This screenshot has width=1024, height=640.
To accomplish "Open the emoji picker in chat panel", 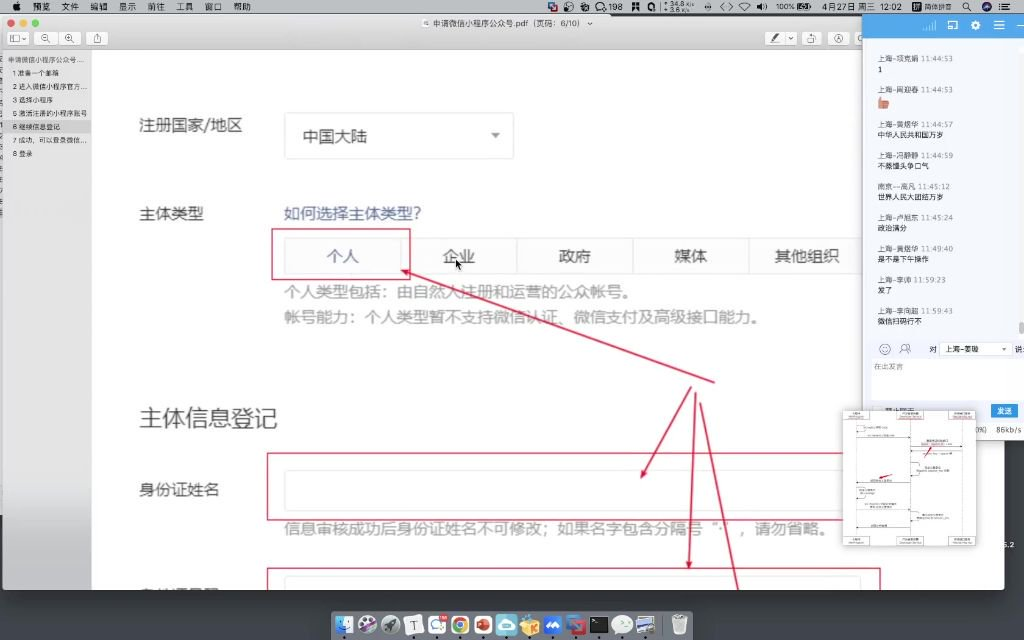I will pyautogui.click(x=885, y=349).
